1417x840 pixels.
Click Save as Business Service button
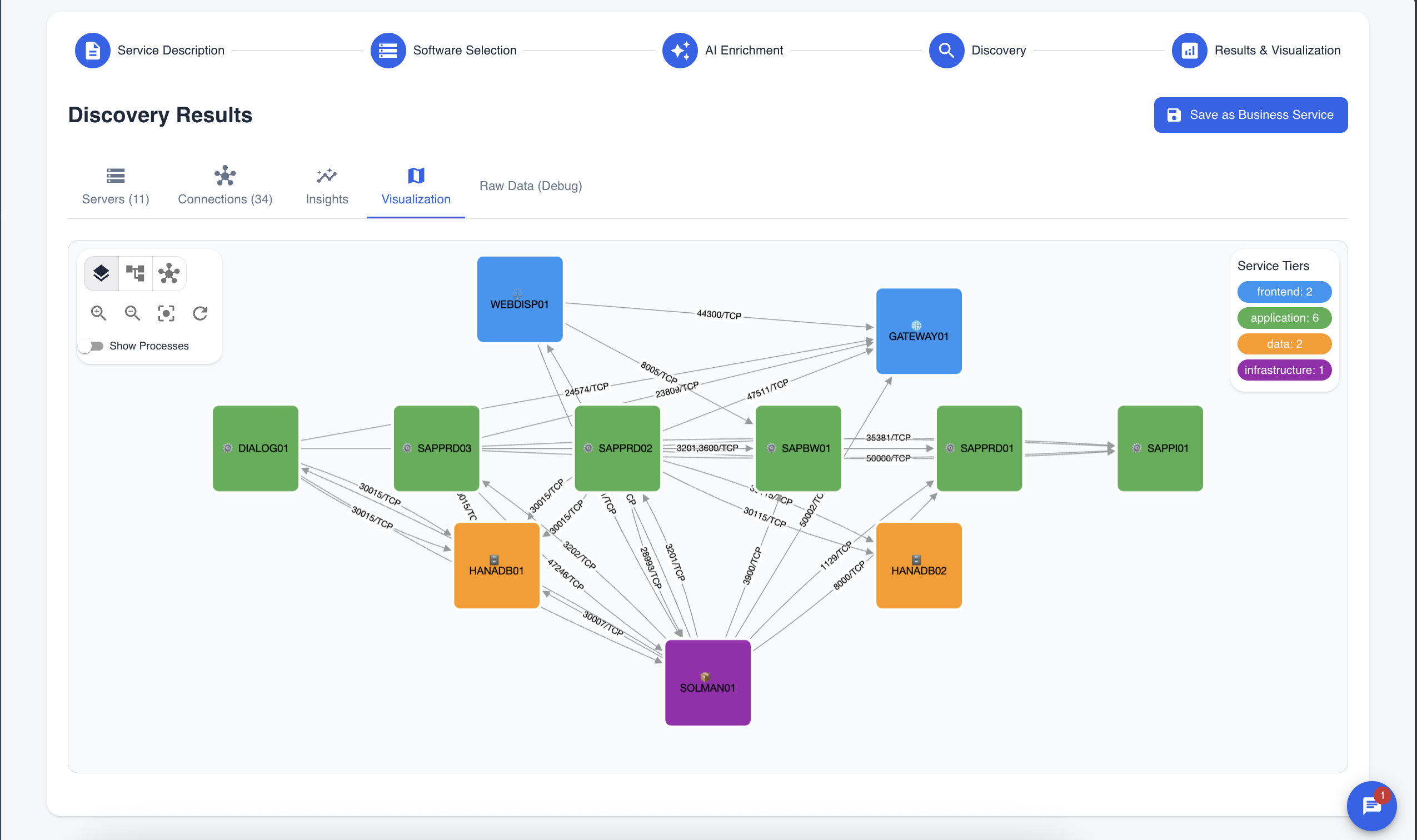pyautogui.click(x=1250, y=115)
